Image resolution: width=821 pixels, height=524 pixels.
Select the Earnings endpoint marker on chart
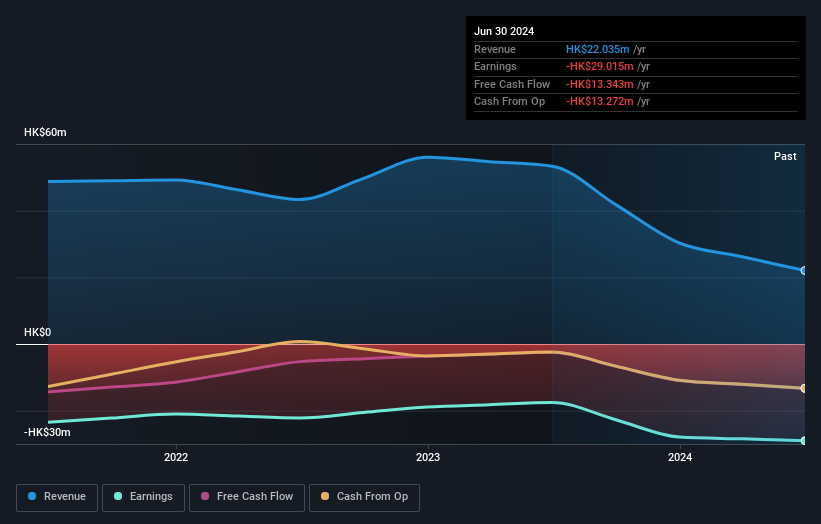804,441
